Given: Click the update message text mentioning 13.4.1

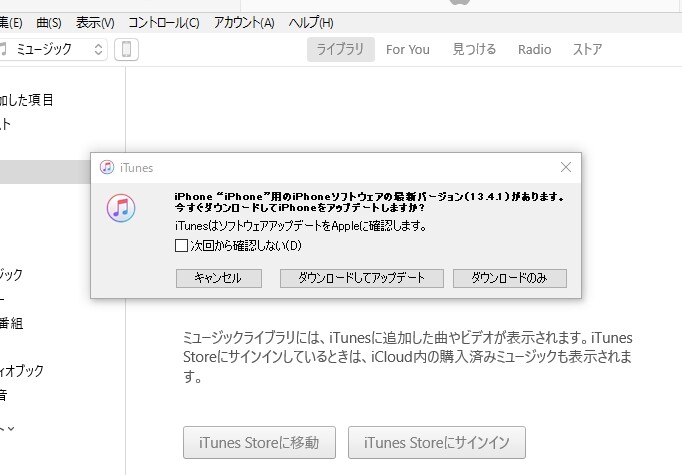Looking at the screenshot, I should pos(369,202).
